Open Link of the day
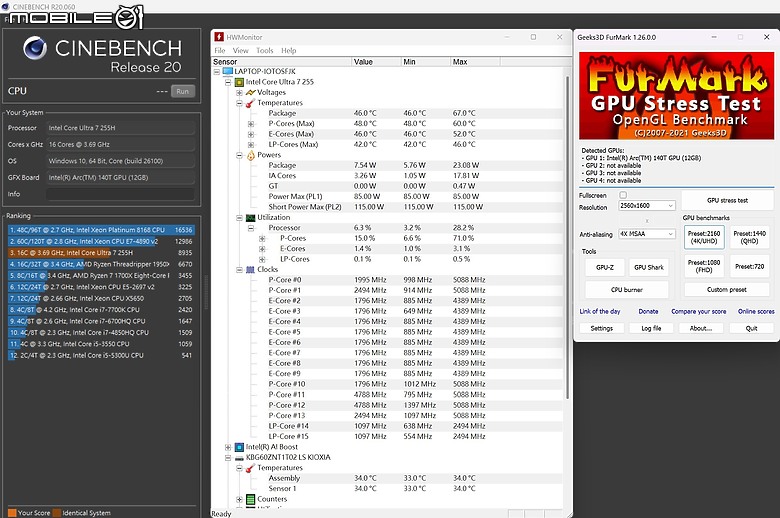Image resolution: width=780 pixels, height=518 pixels. coord(600,311)
